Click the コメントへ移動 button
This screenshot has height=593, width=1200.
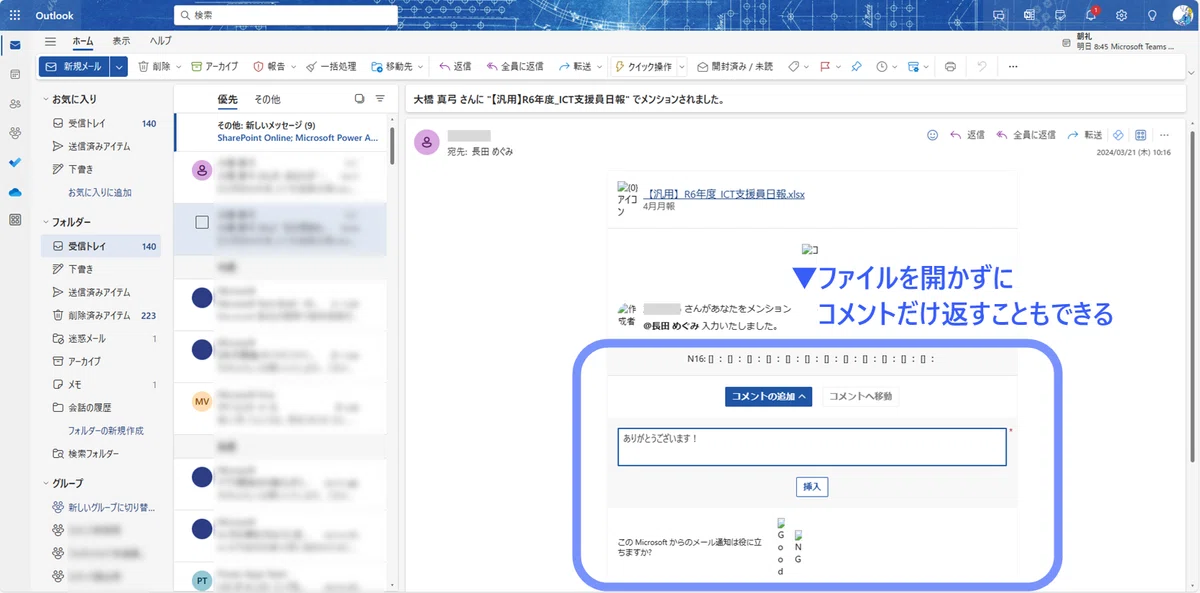860,396
